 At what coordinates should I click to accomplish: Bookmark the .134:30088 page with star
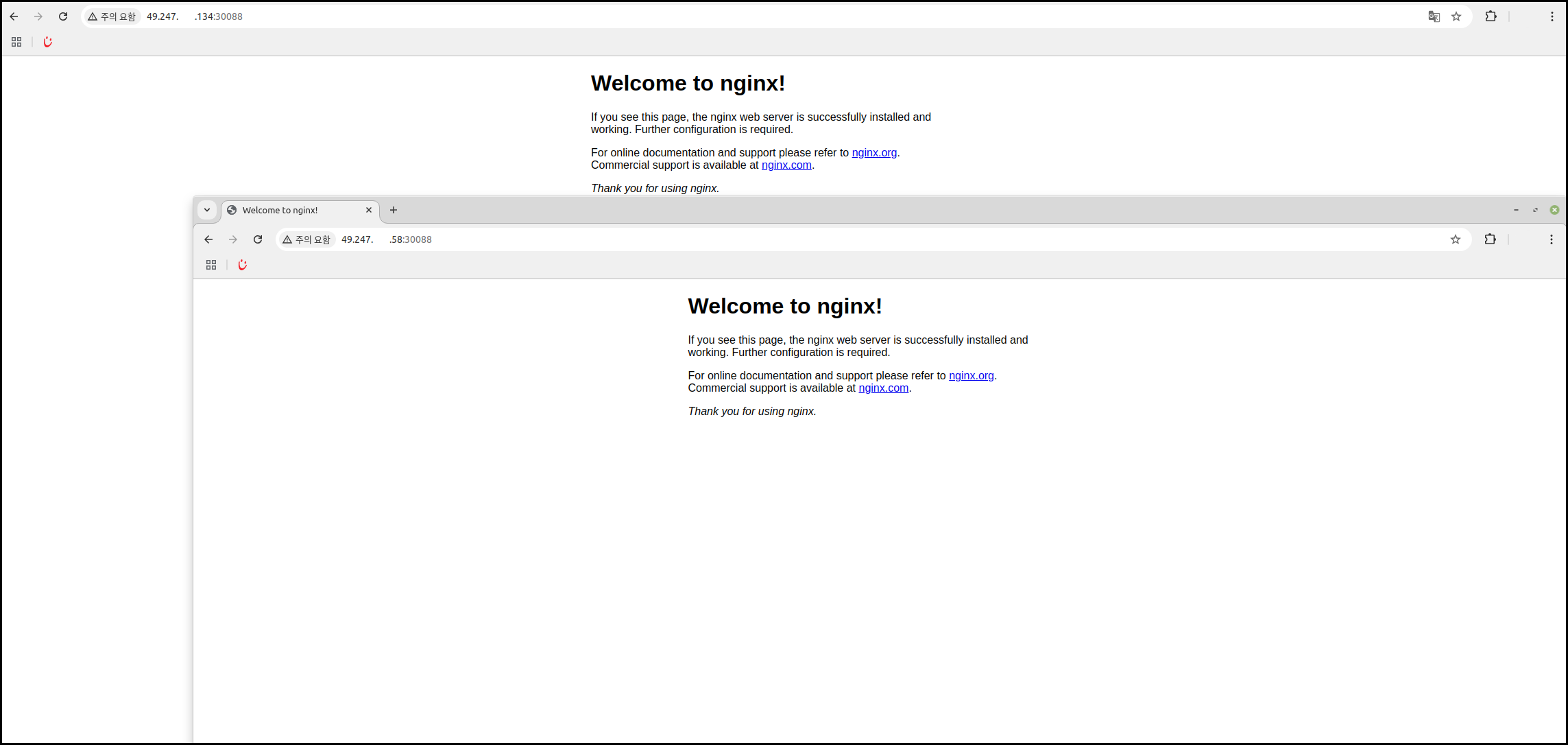(x=1456, y=16)
